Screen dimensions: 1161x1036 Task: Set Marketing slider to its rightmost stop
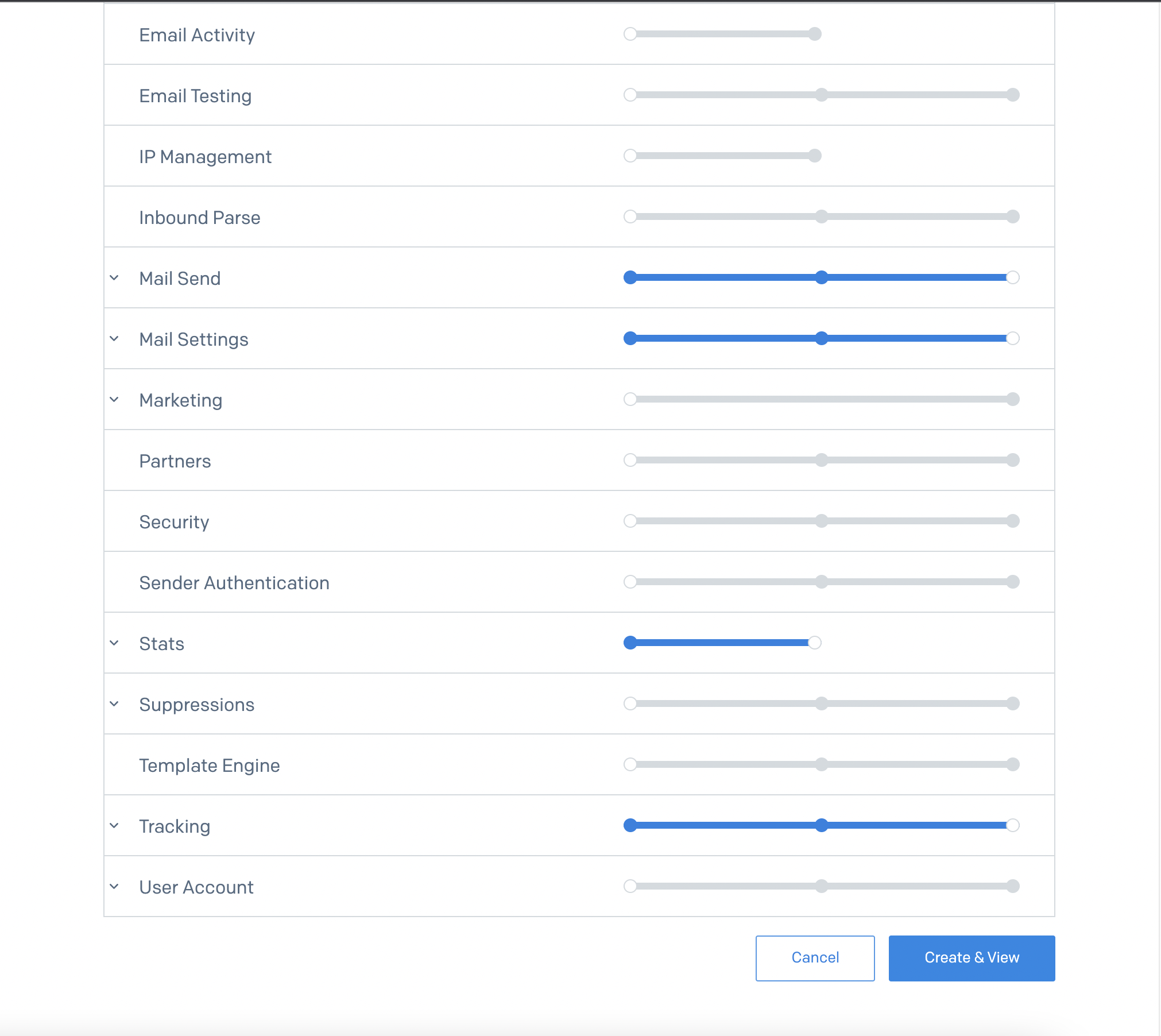coord(1013,399)
